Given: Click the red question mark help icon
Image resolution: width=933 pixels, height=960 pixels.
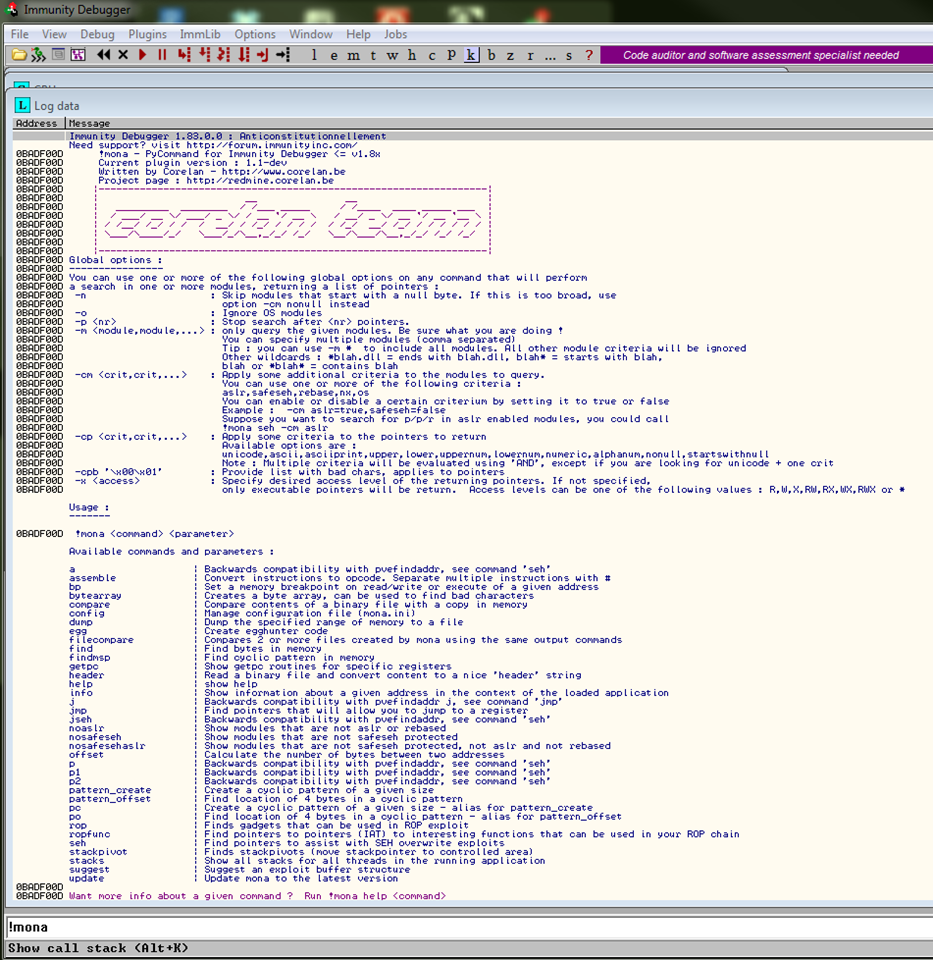Looking at the screenshot, I should click(x=589, y=55).
